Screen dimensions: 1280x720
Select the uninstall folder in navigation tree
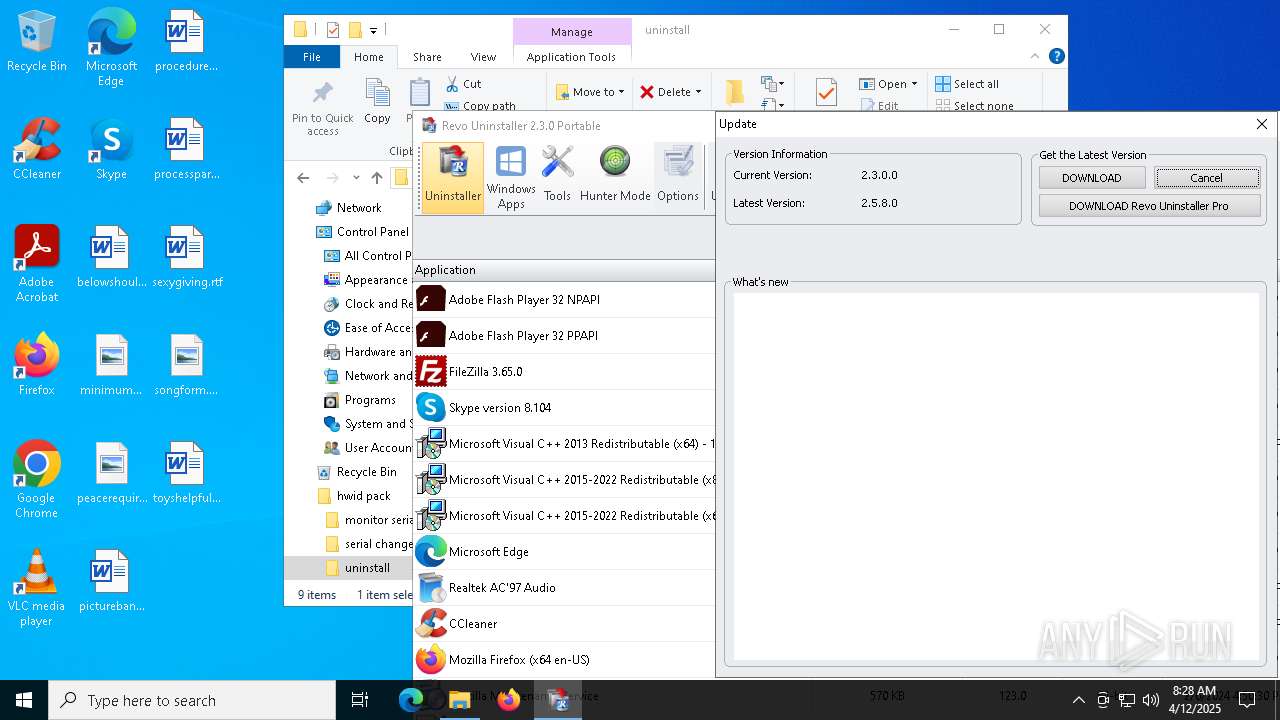(x=358, y=568)
